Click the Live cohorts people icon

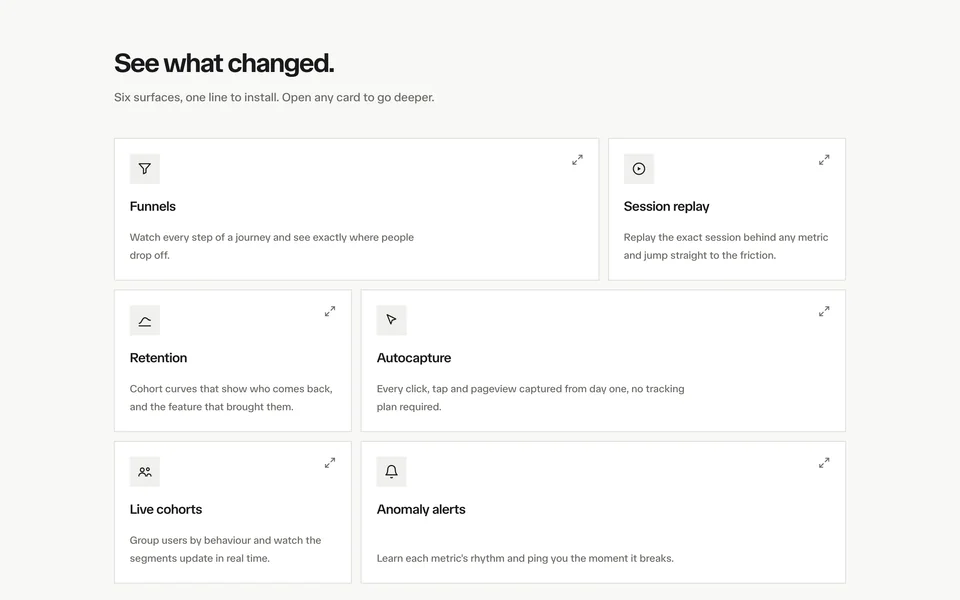point(144,471)
